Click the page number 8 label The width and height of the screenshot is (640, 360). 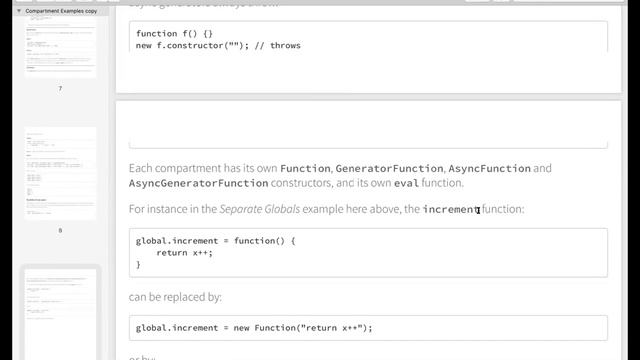[x=60, y=231]
